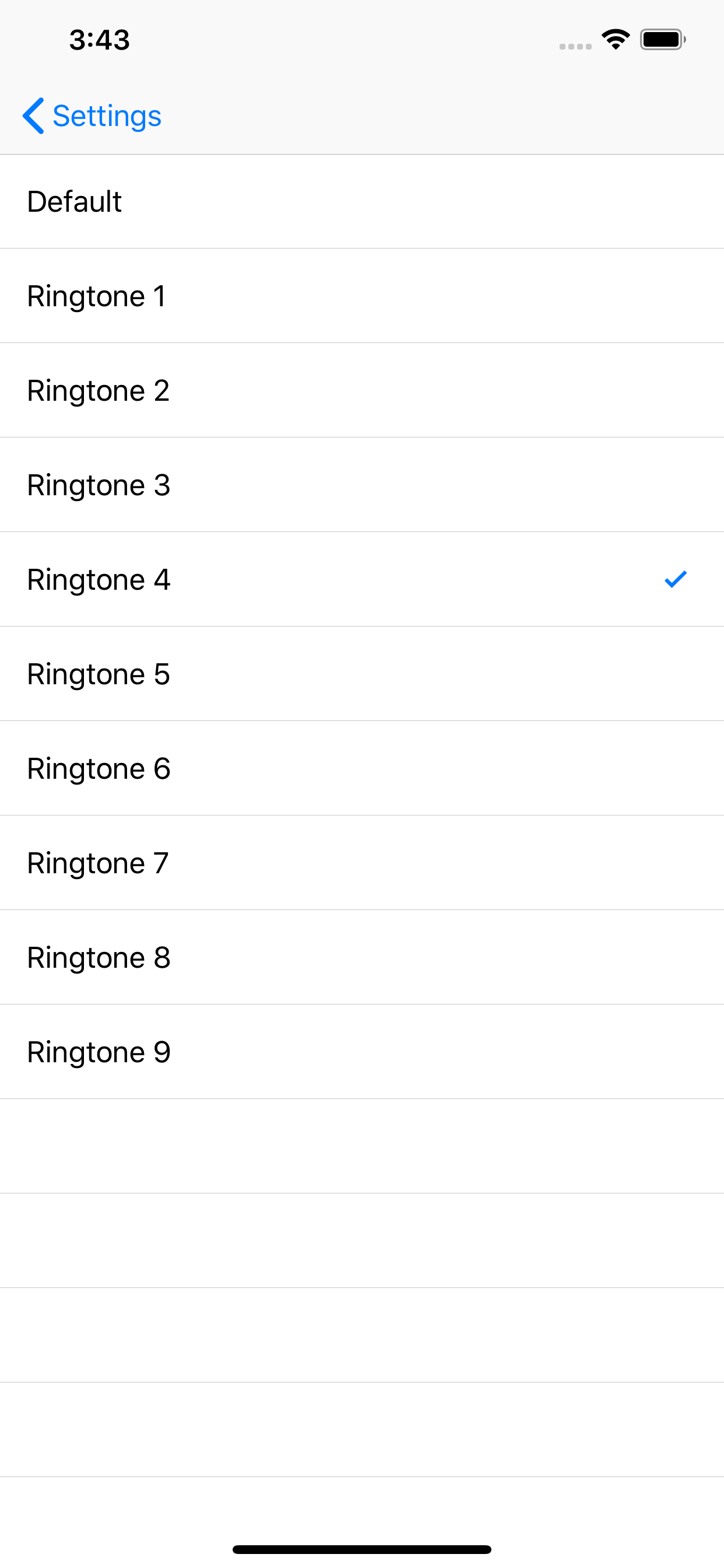Go back to Settings
Image resolution: width=724 pixels, height=1568 pixels.
coord(92,116)
